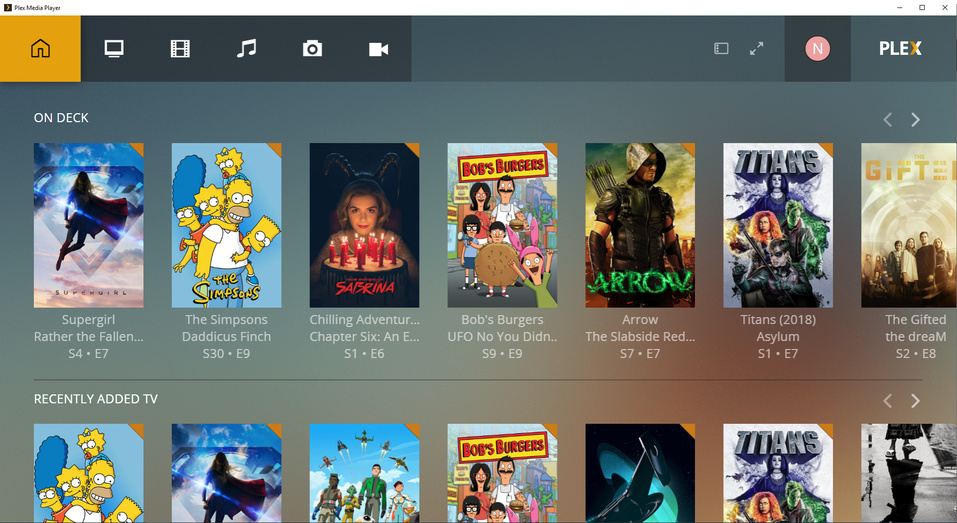The height and width of the screenshot is (523, 957).
Task: Click the 'Titans (2018)' title text
Action: [778, 320]
